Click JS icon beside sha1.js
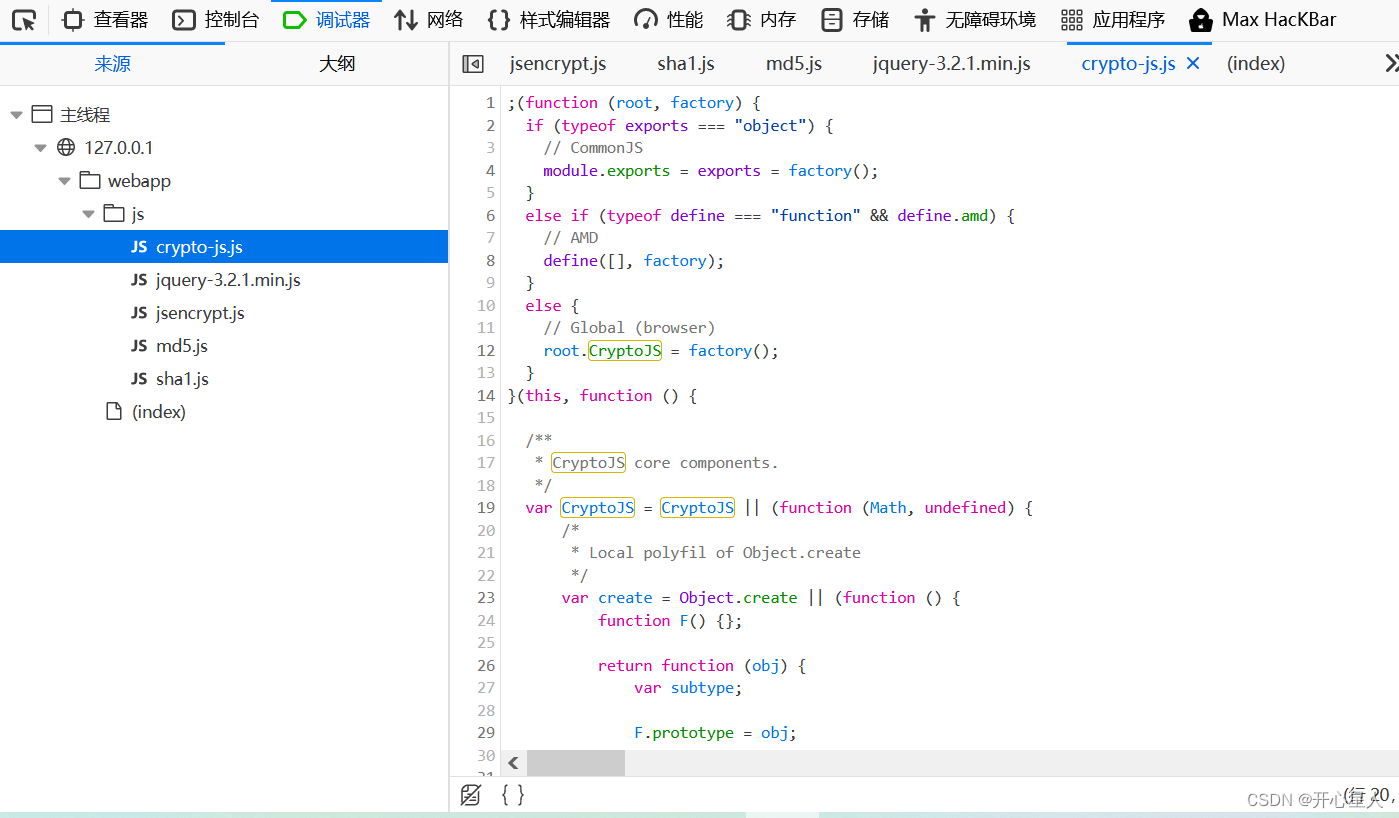The width and height of the screenshot is (1399, 818). coord(139,379)
